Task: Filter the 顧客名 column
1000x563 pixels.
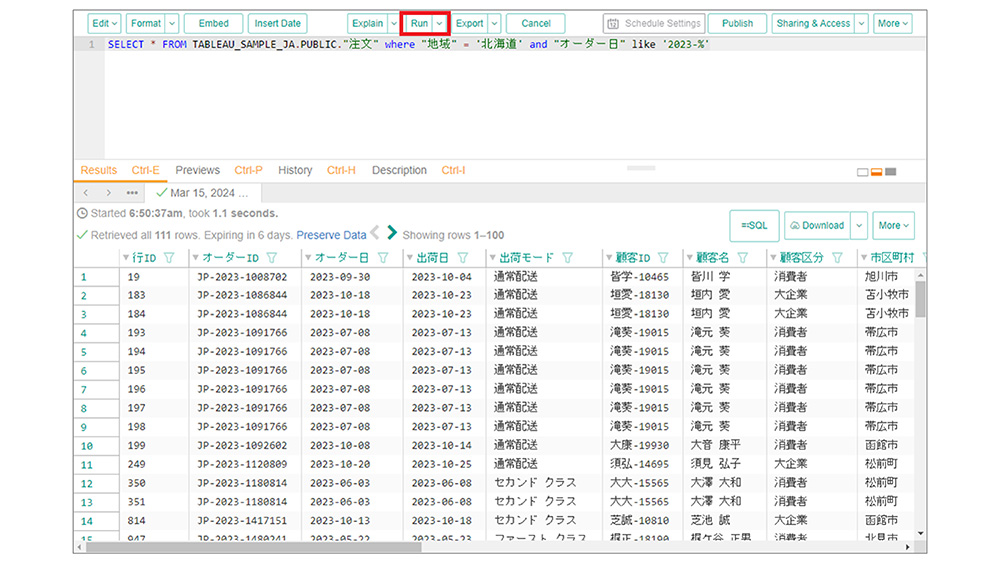Action: click(742, 258)
